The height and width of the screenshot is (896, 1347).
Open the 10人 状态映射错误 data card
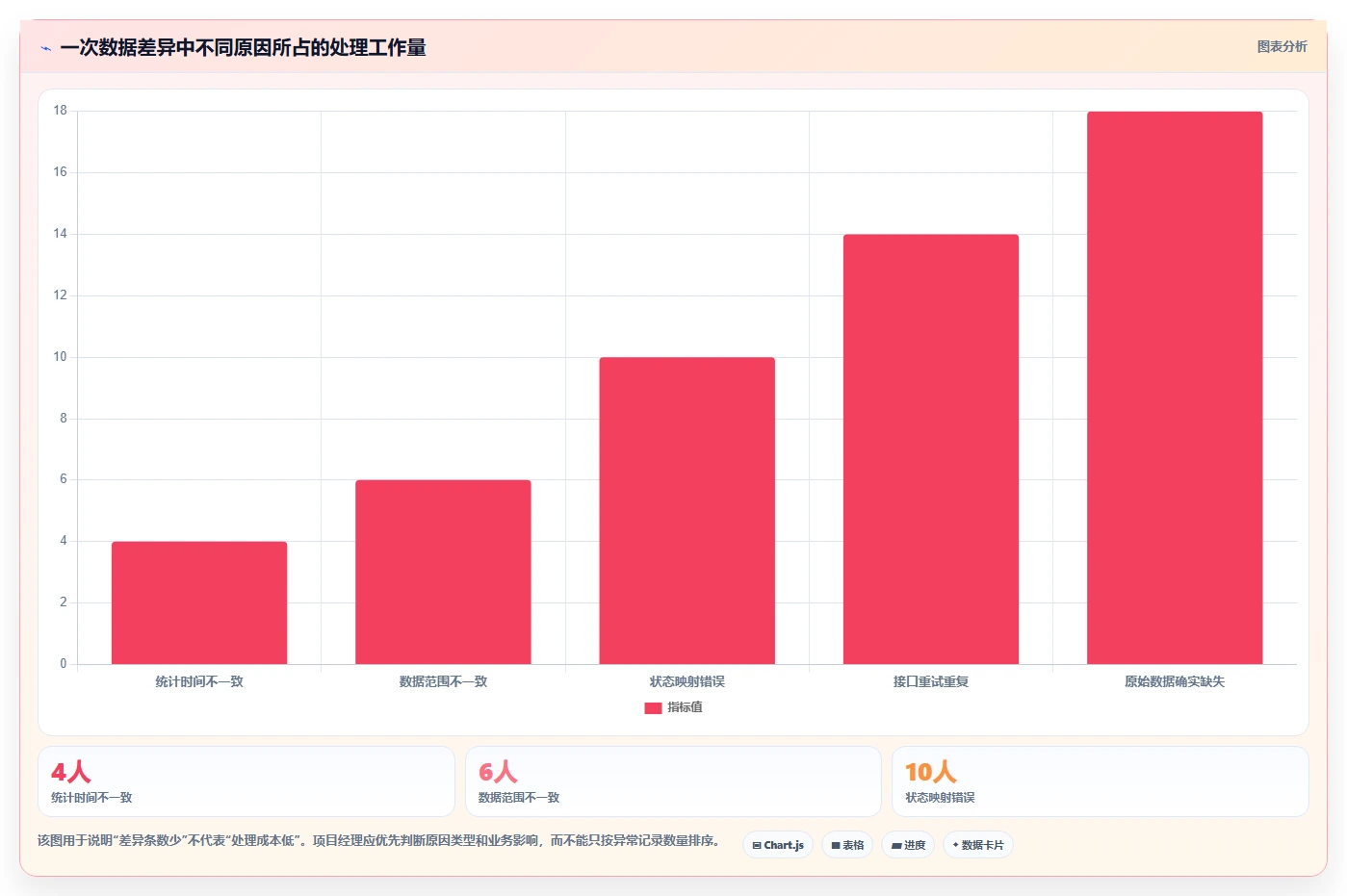coord(1100,781)
